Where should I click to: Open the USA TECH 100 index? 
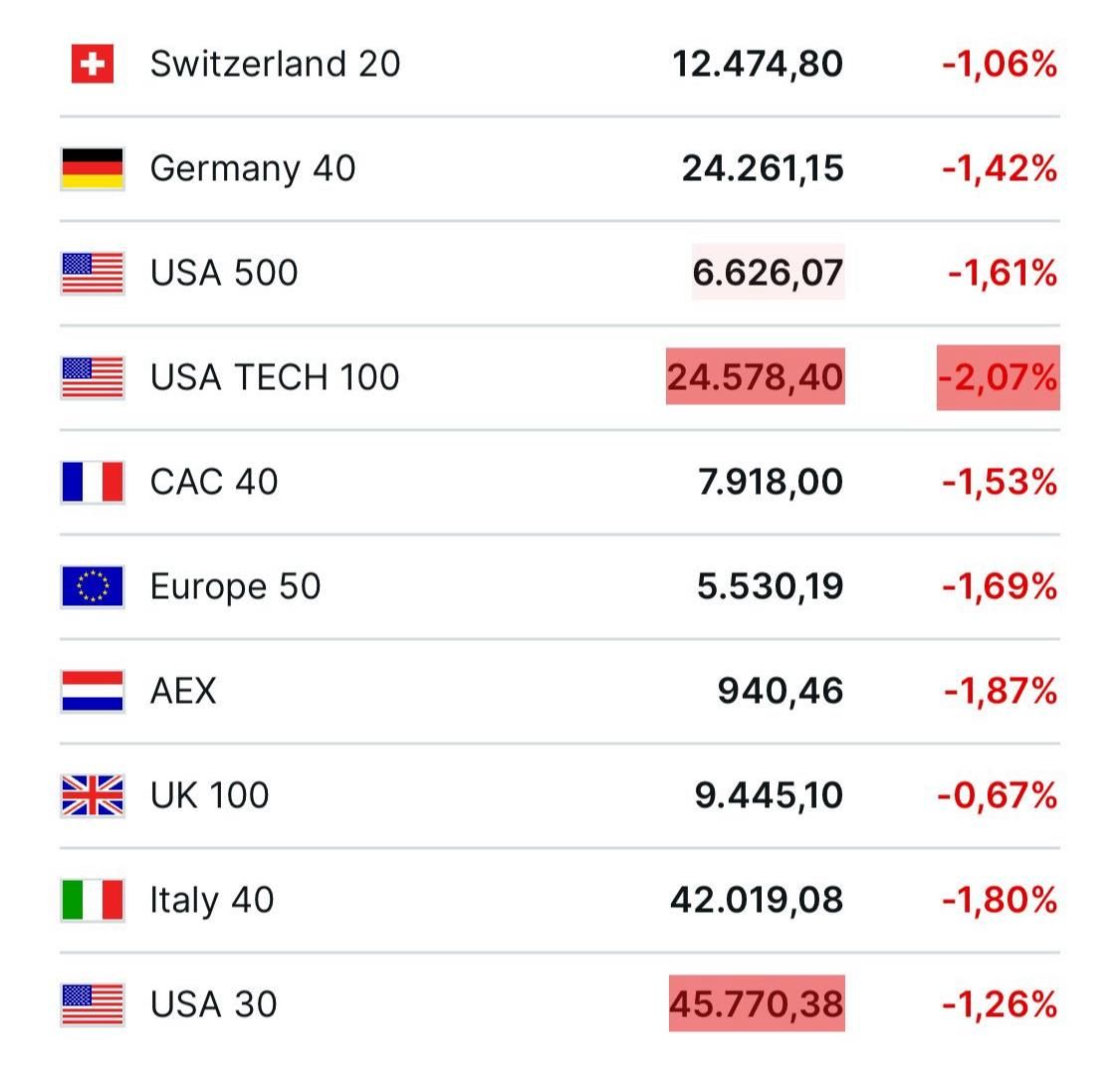[x=275, y=377]
